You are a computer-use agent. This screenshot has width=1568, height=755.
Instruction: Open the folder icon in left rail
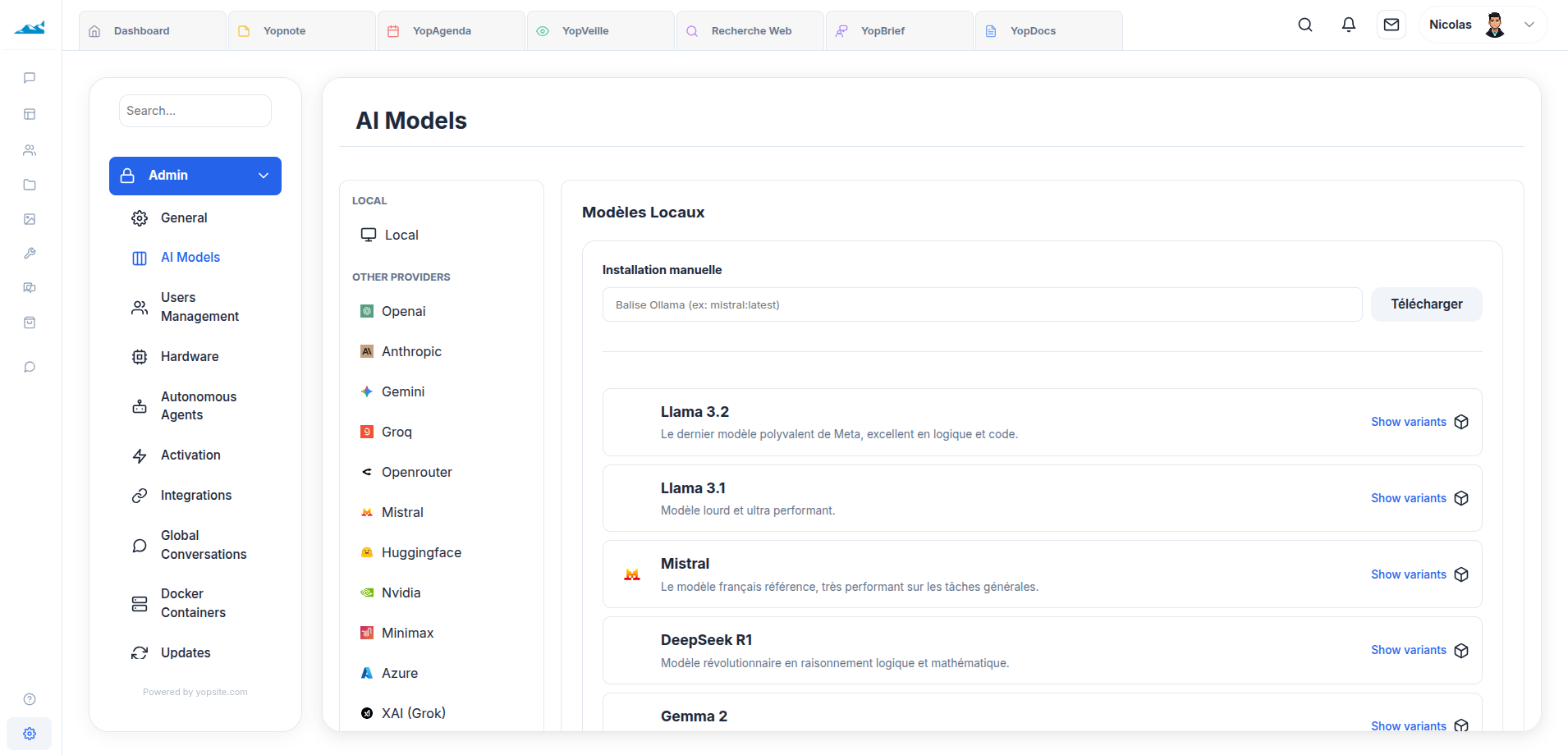[30, 185]
